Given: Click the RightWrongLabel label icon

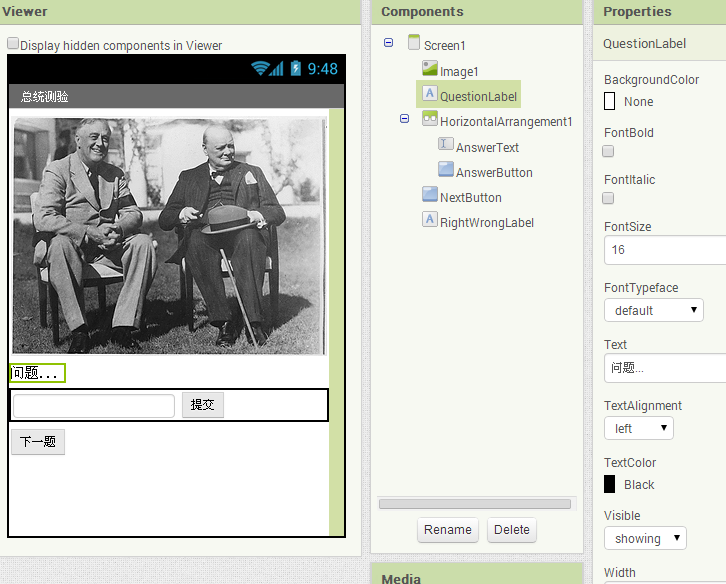Looking at the screenshot, I should 430,220.
